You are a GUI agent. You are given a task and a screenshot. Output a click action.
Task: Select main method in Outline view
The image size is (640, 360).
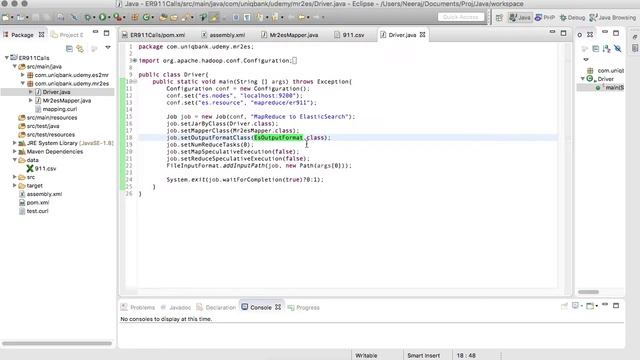click(610, 87)
